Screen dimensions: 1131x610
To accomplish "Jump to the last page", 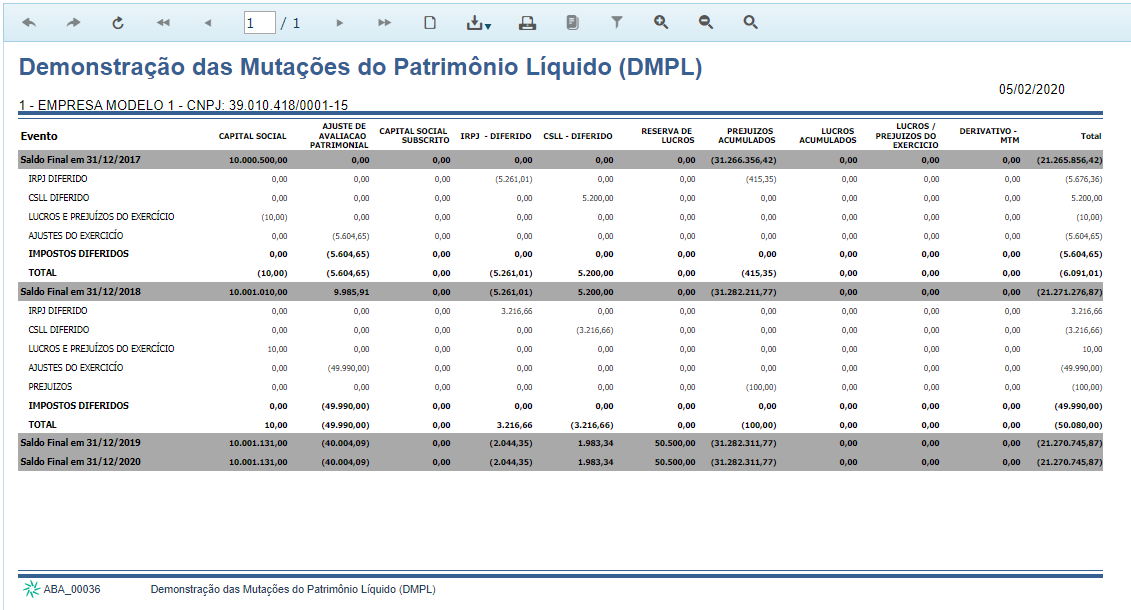I will 383,21.
